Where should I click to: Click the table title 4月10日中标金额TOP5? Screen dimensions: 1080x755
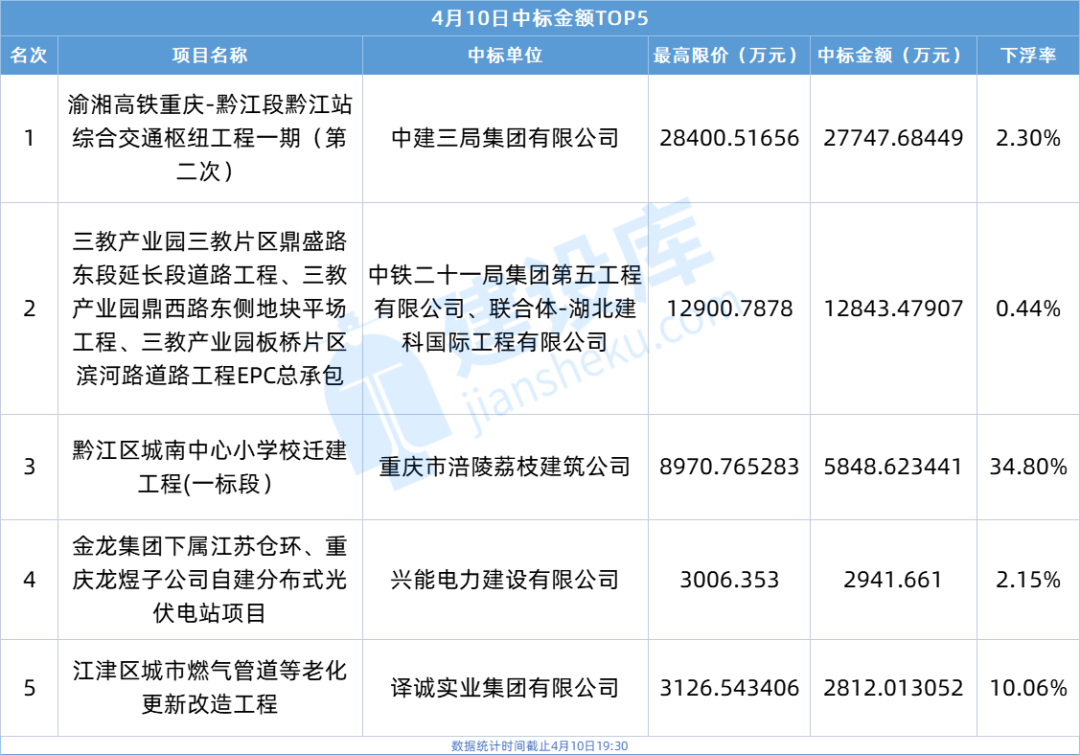(x=540, y=18)
